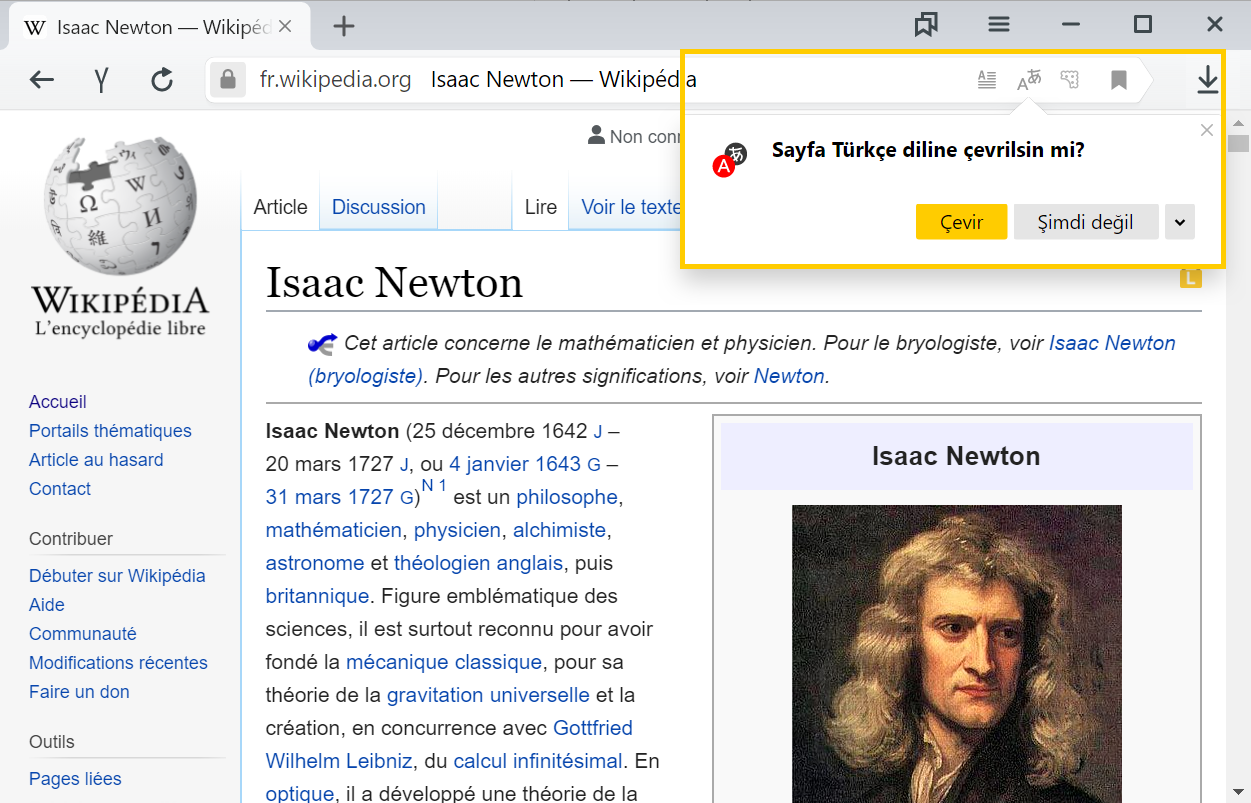Screen dimensions: 1251x803
Task: Click Faire un don link
Action: (79, 692)
